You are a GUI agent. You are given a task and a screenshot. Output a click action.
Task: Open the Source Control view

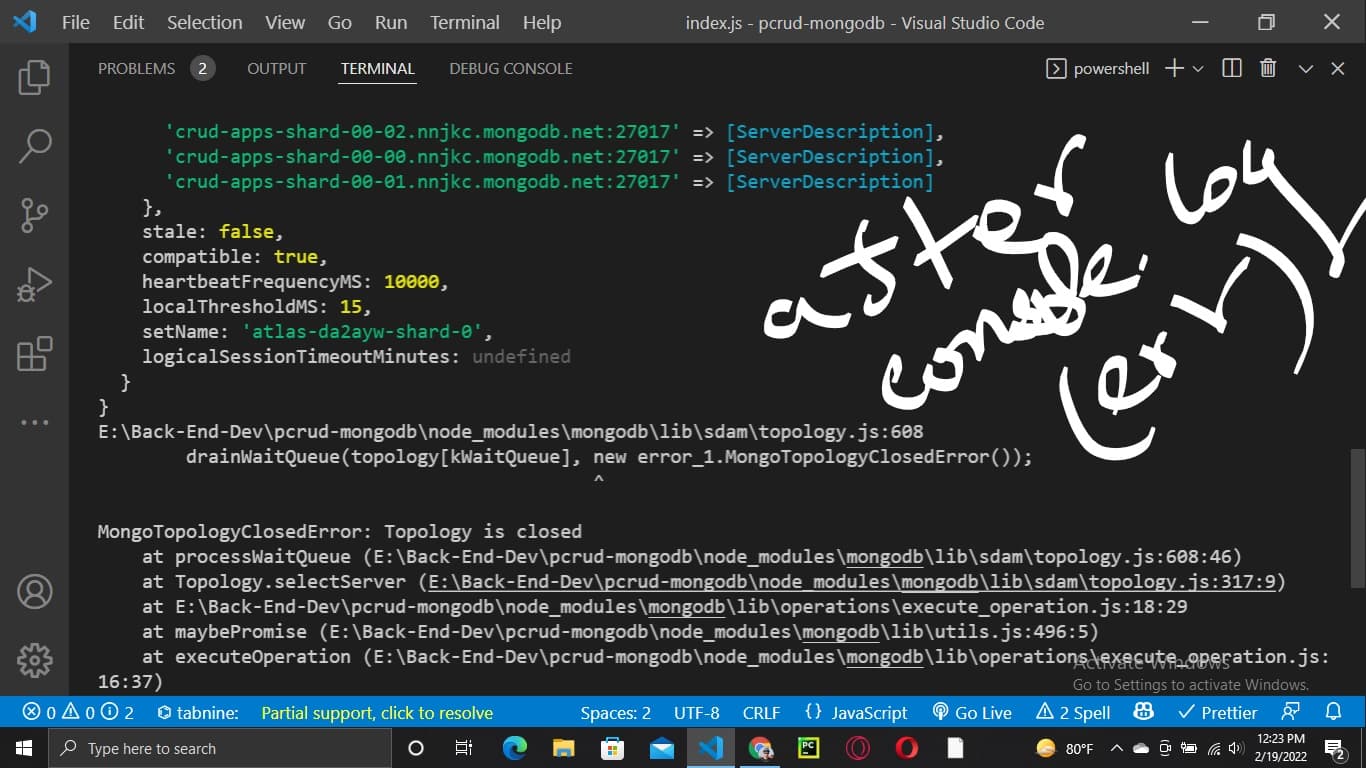pyautogui.click(x=34, y=215)
